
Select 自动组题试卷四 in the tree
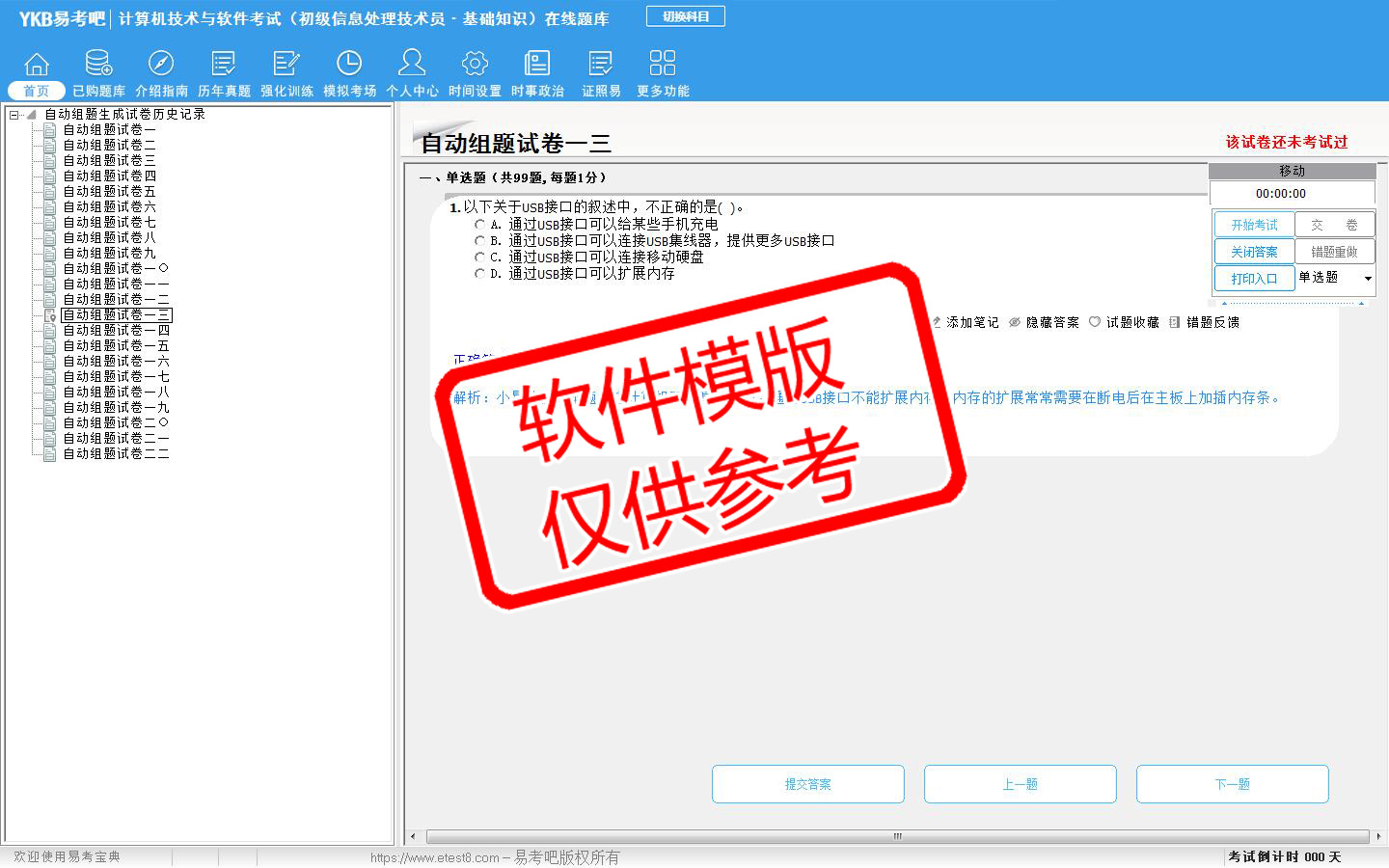click(109, 176)
